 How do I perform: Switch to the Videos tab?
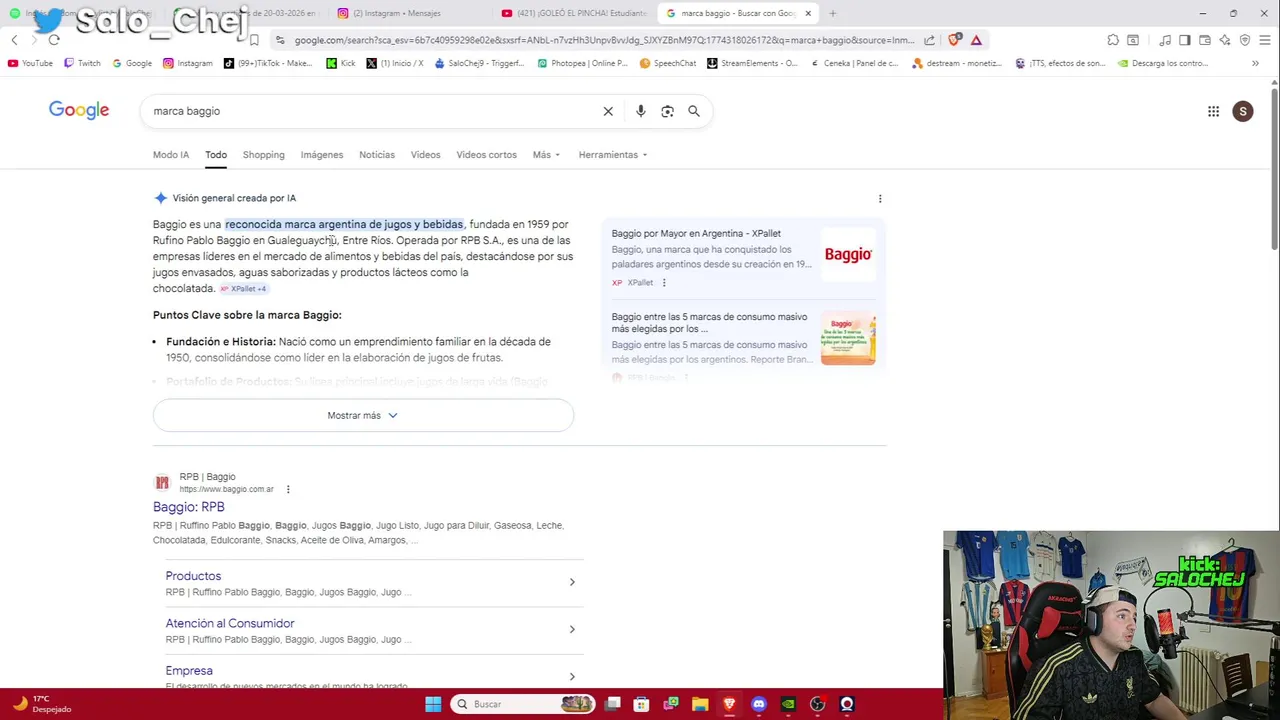tap(425, 155)
